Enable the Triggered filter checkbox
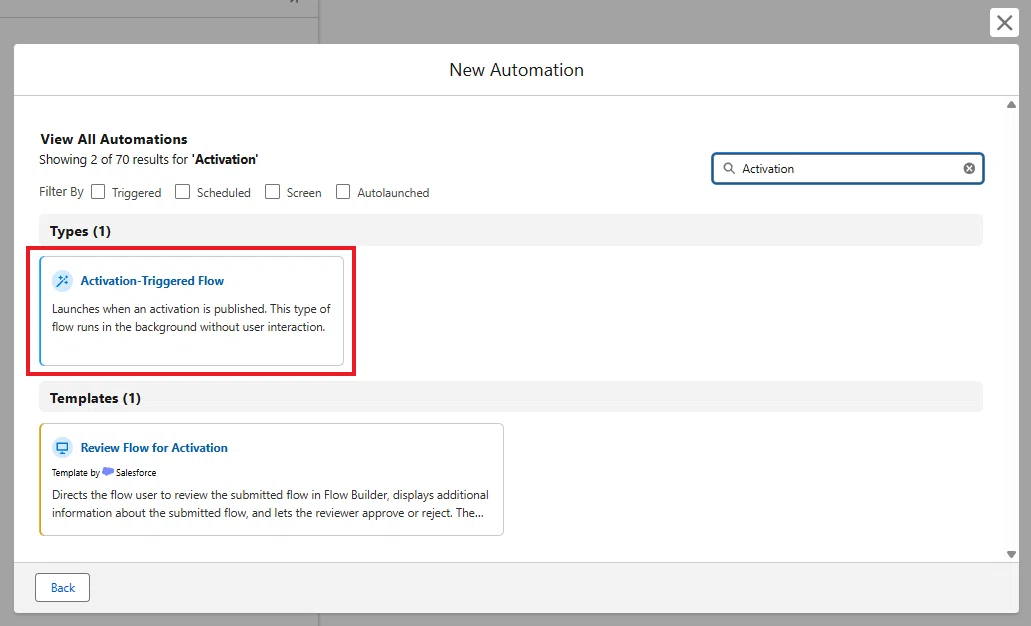 (x=98, y=191)
